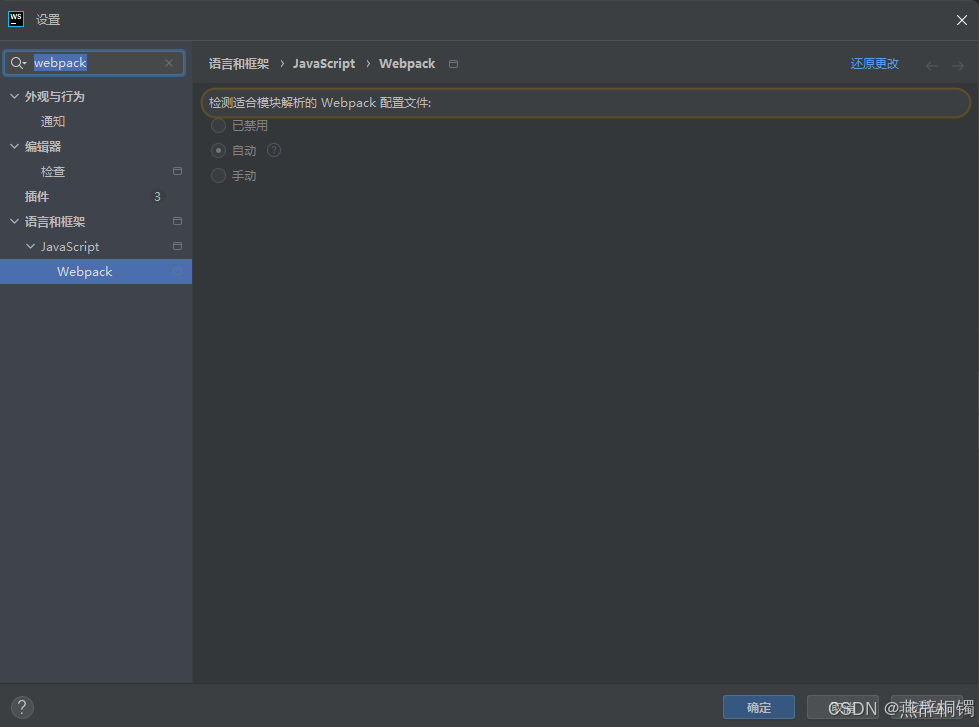Click the search magnifier icon in settings search
Image resolution: width=979 pixels, height=727 pixels.
click(17, 63)
